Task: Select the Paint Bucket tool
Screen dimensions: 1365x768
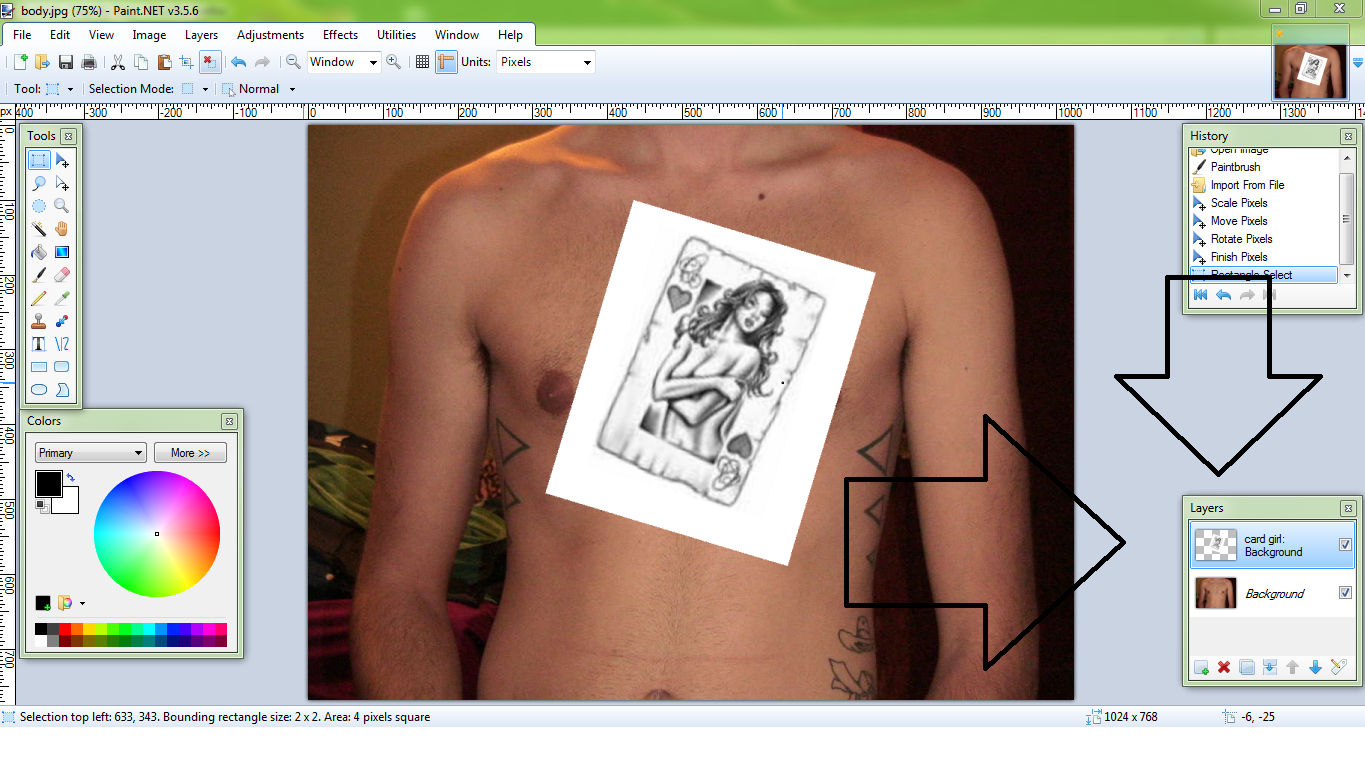Action: click(39, 252)
